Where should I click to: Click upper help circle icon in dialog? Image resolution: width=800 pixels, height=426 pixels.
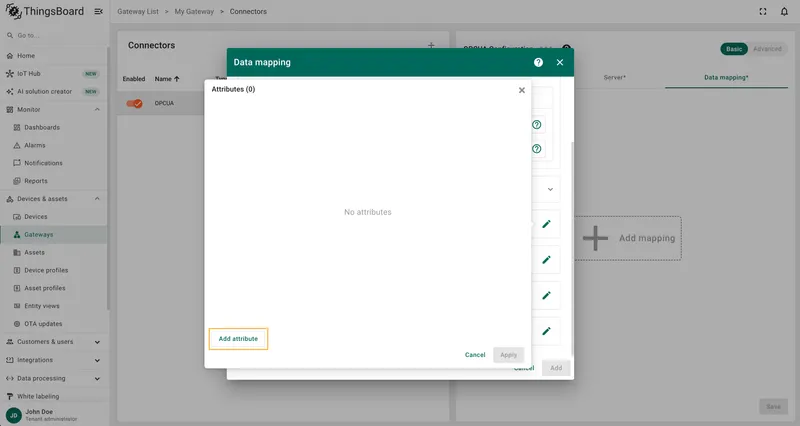point(537,124)
